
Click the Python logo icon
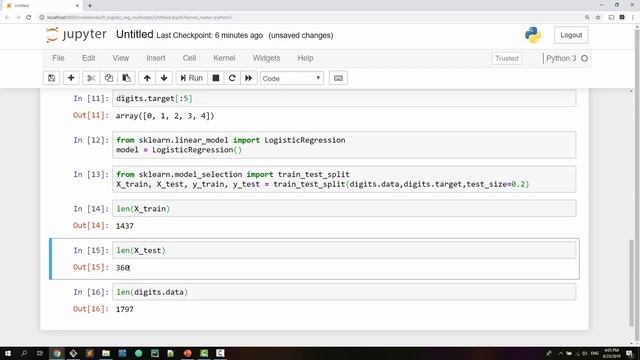click(533, 35)
